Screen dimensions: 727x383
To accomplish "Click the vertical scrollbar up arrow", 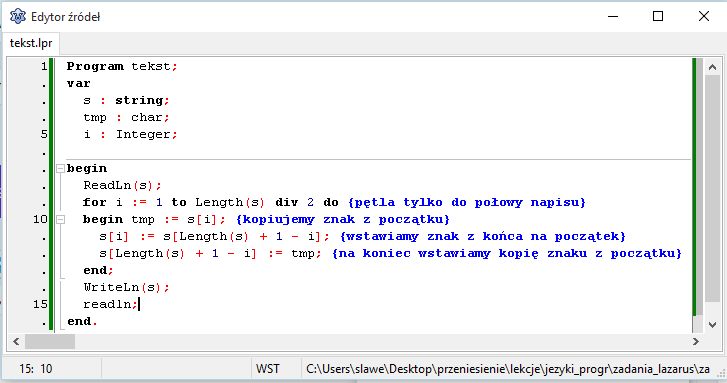I will point(712,67).
